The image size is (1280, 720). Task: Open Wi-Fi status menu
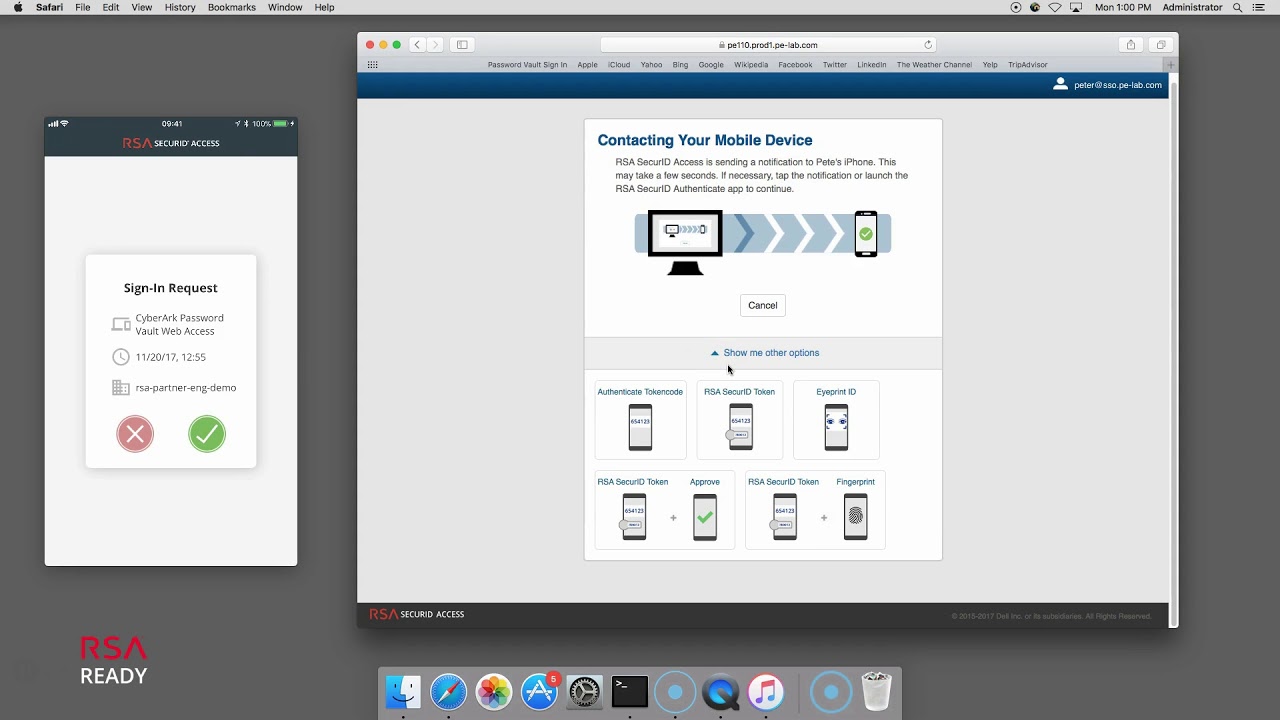[1055, 7]
